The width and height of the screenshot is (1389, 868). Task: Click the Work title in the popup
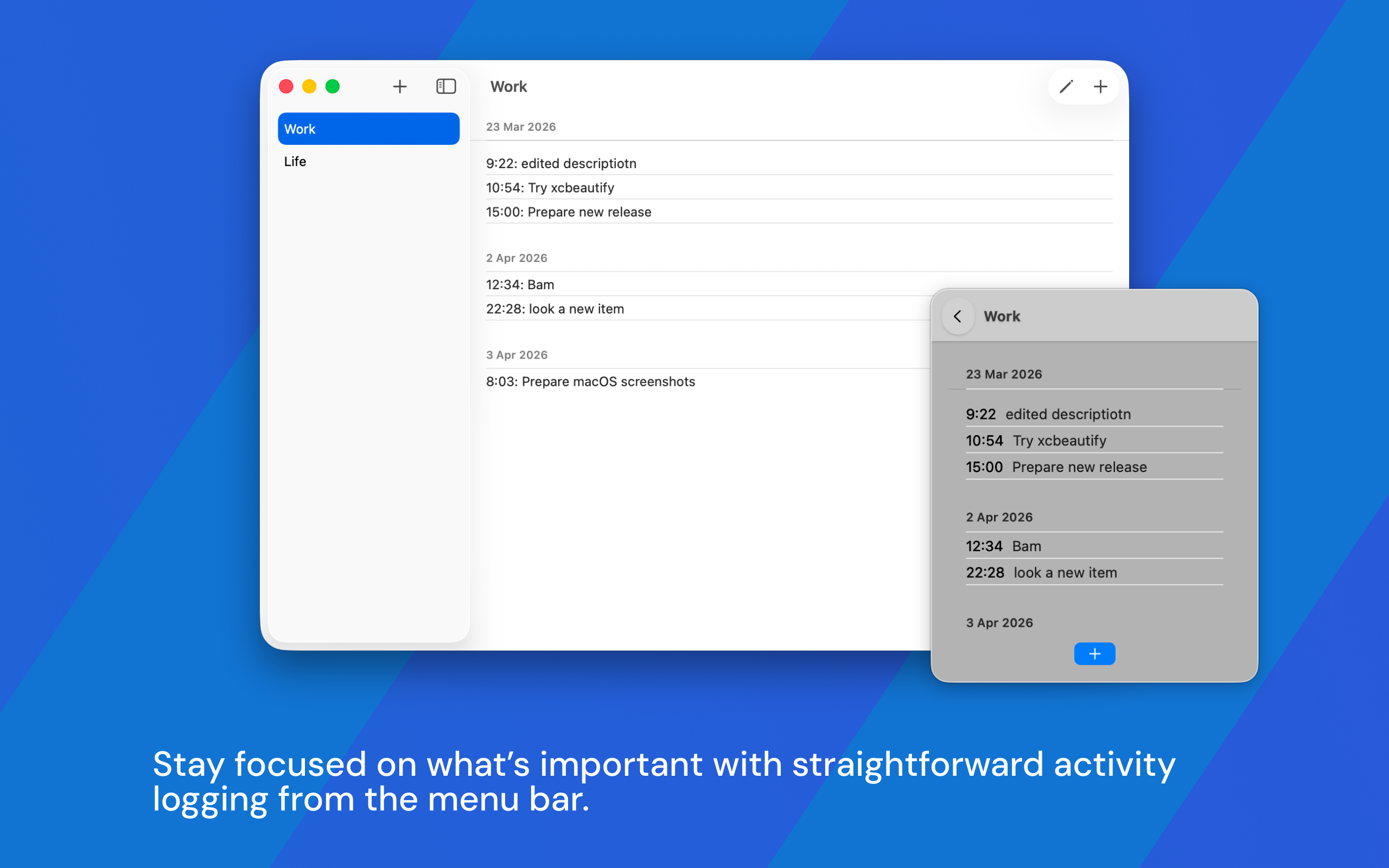pos(1002,316)
